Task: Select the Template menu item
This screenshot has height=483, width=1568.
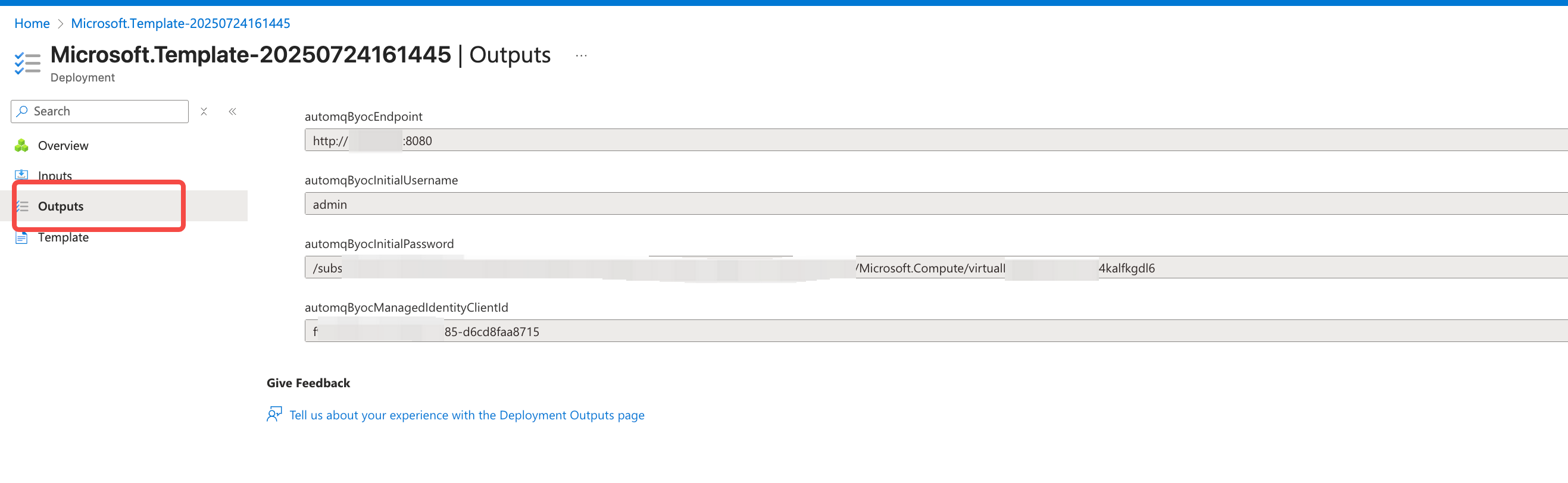Action: point(63,237)
